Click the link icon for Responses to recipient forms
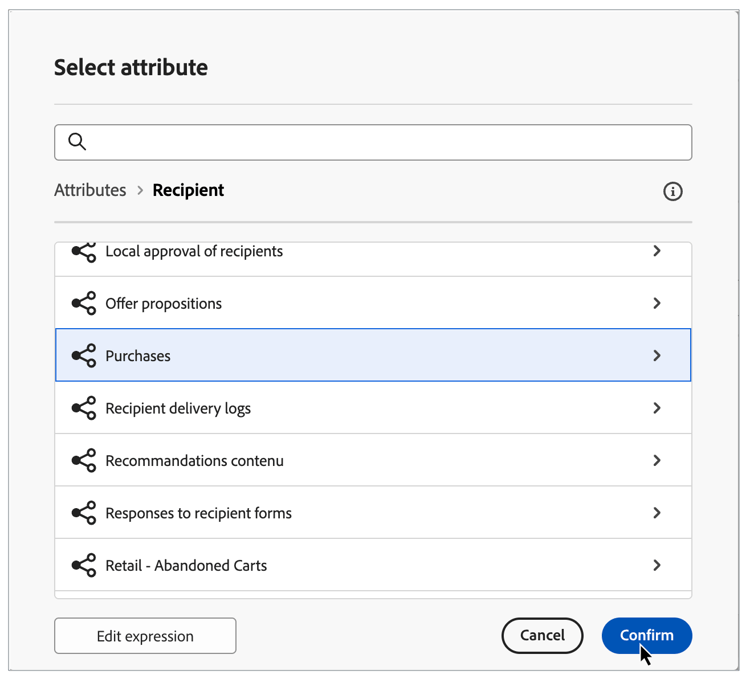 pos(84,513)
